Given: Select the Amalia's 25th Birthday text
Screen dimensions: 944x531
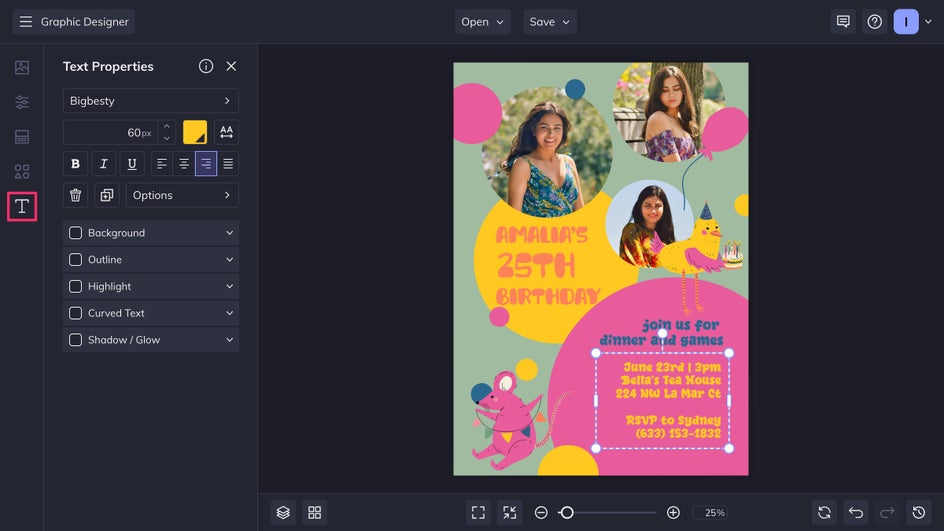Looking at the screenshot, I should [548, 266].
